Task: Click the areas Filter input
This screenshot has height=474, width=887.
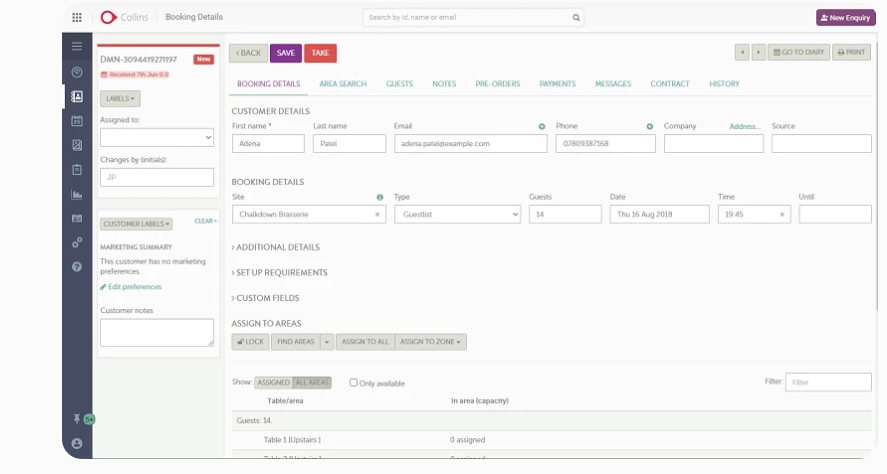Action: point(828,382)
